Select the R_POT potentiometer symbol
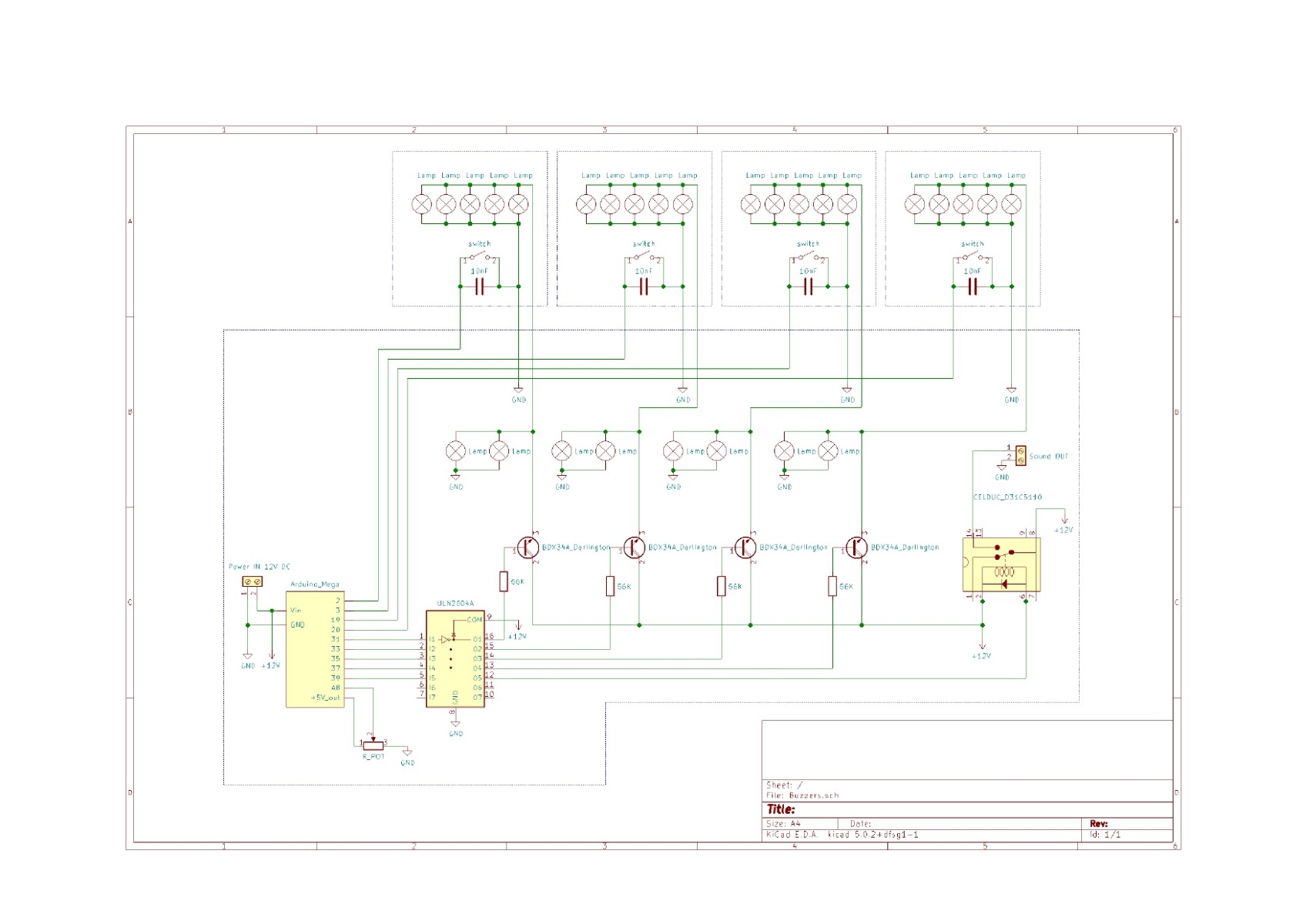 [373, 745]
